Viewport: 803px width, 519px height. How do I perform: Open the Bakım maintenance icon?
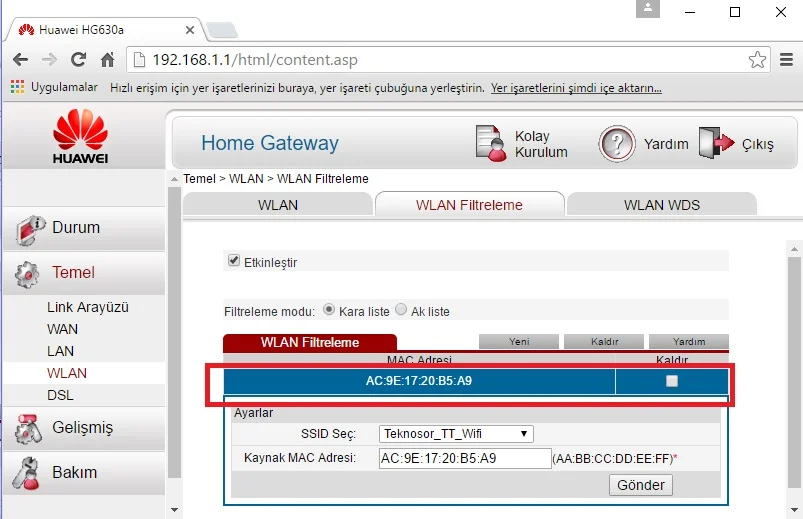[x=31, y=472]
